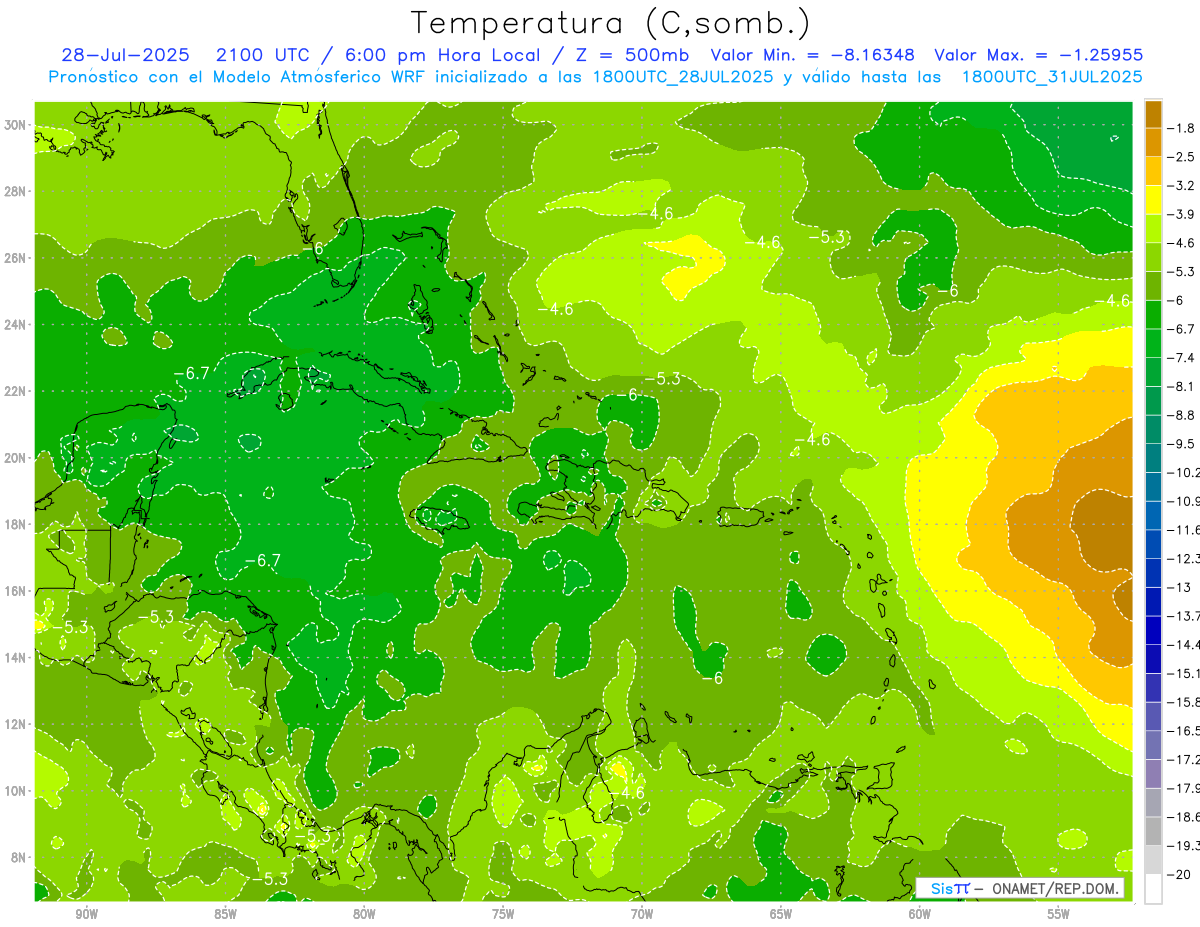The height and width of the screenshot is (927, 1200).
Task: Click the orange swatch between -1.8 and -2.5
Action: point(1153,143)
